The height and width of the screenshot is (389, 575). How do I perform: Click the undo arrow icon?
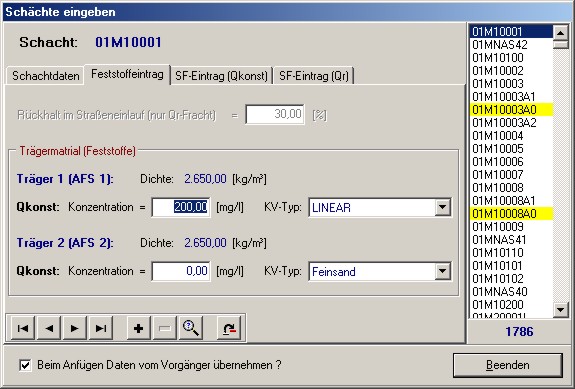229,328
